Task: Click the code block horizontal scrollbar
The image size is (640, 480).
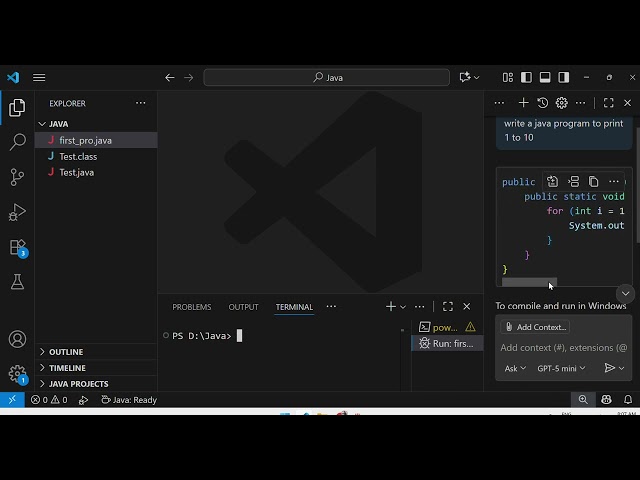Action: 529,282
